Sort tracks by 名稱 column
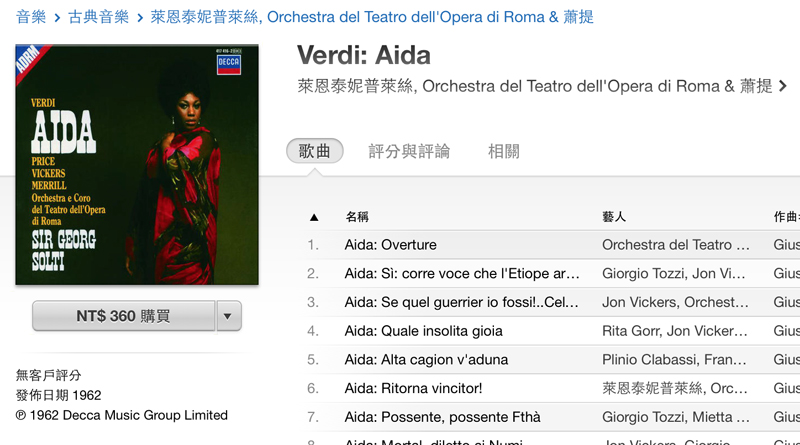Image resolution: width=800 pixels, height=445 pixels. point(357,217)
